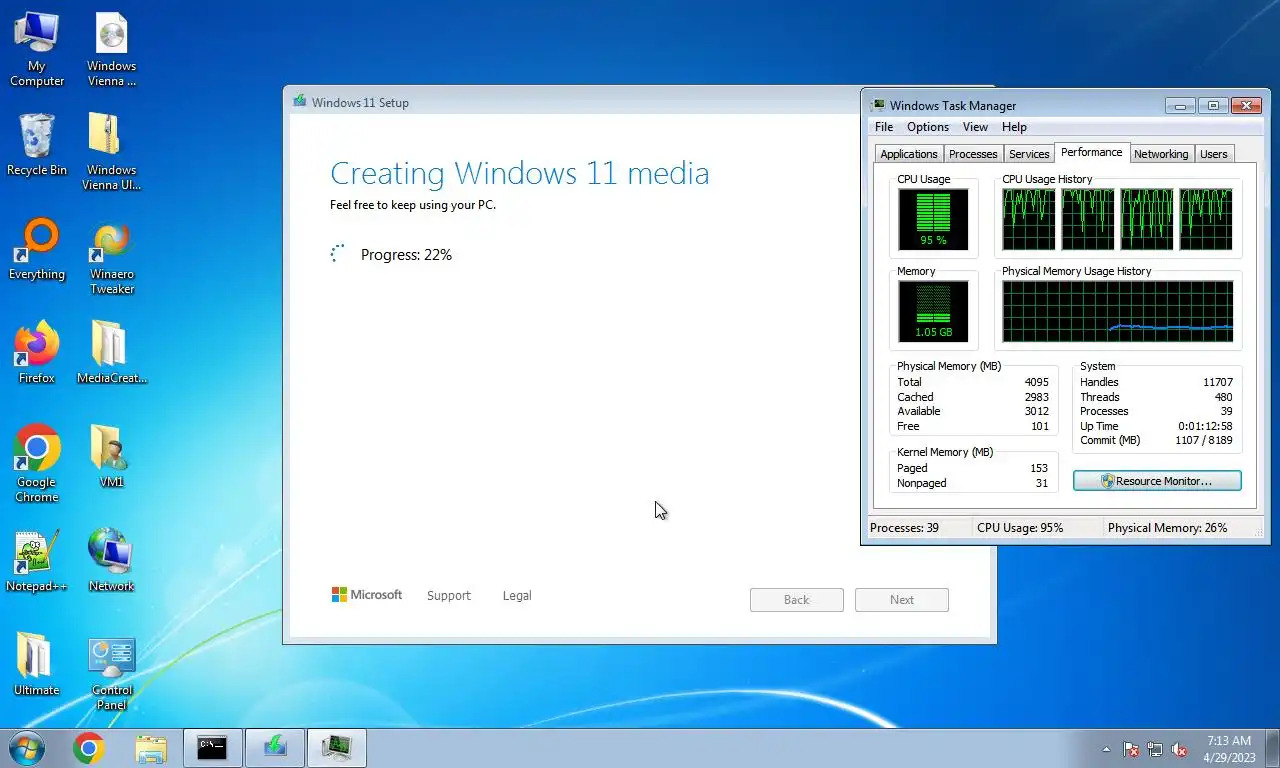Click the Progress: 22% text
The width and height of the screenshot is (1280, 768).
pos(406,255)
